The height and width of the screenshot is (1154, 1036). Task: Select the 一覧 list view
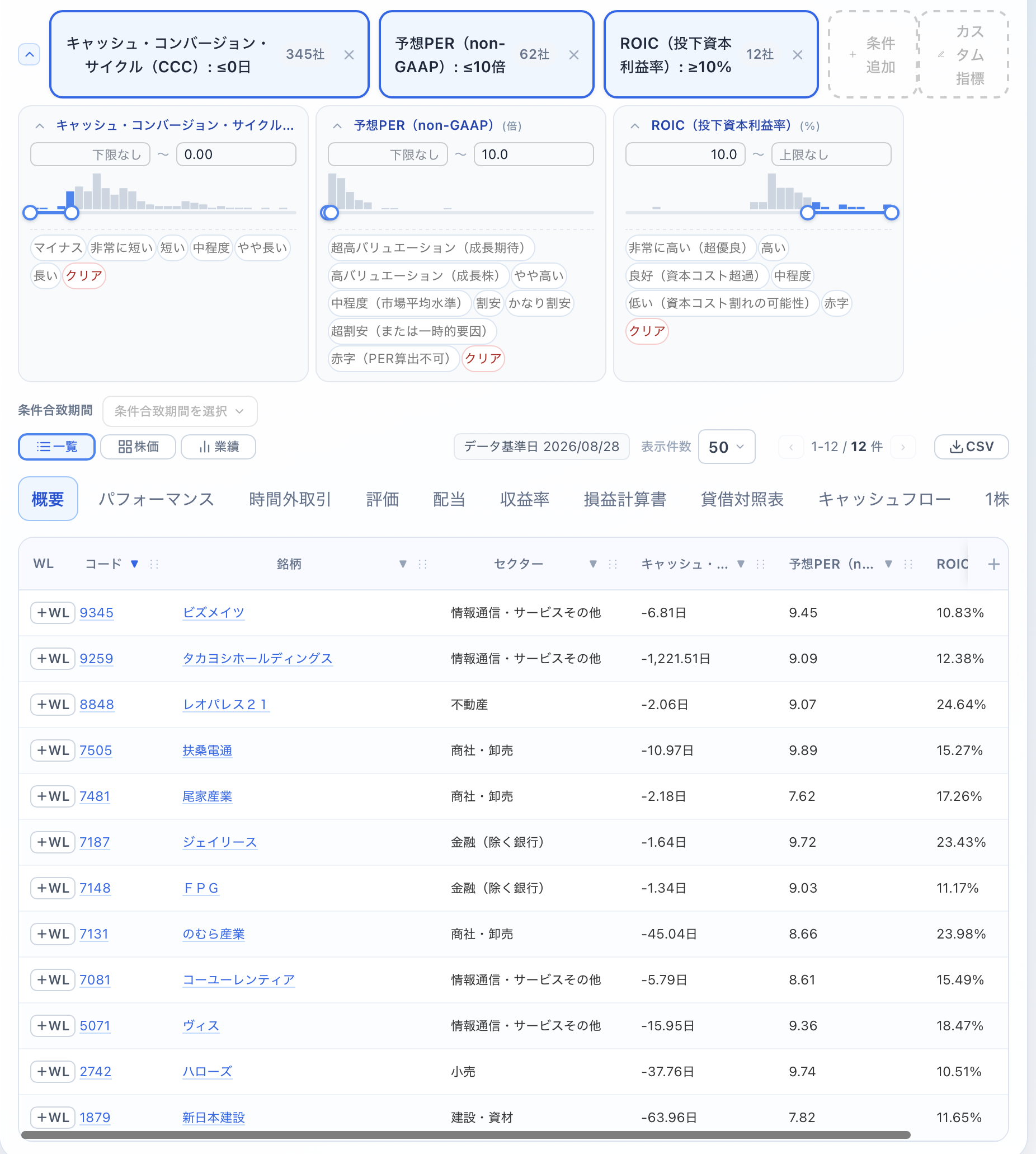[57, 447]
